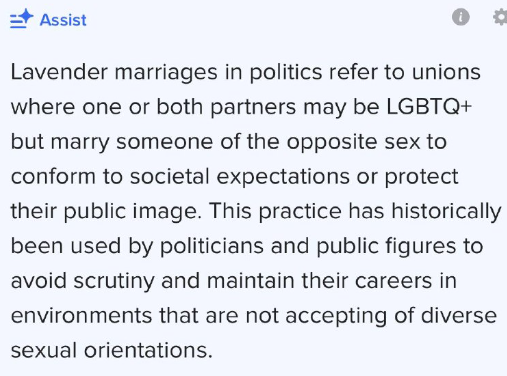Click the word politicians

(x=212, y=247)
